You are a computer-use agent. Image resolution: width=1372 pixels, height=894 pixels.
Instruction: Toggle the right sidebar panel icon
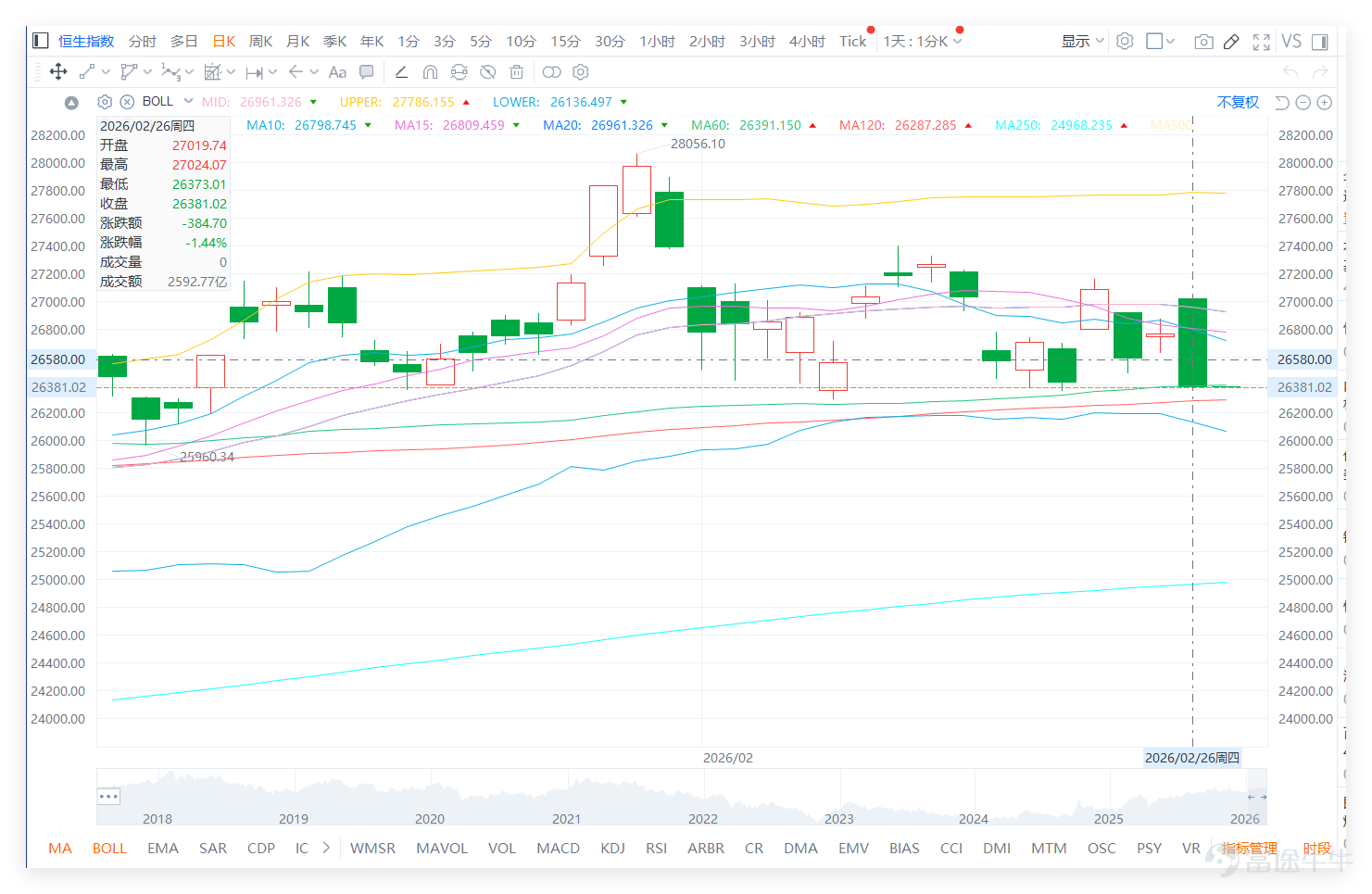coord(1320,41)
